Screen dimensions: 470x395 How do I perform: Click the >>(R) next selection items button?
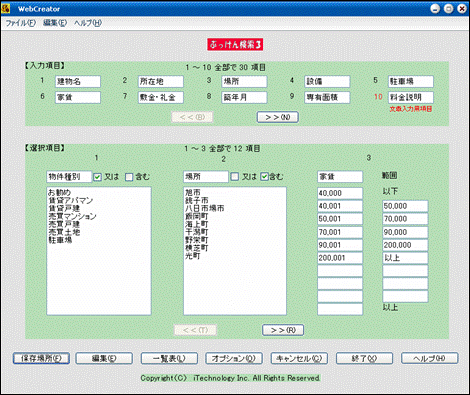283,330
